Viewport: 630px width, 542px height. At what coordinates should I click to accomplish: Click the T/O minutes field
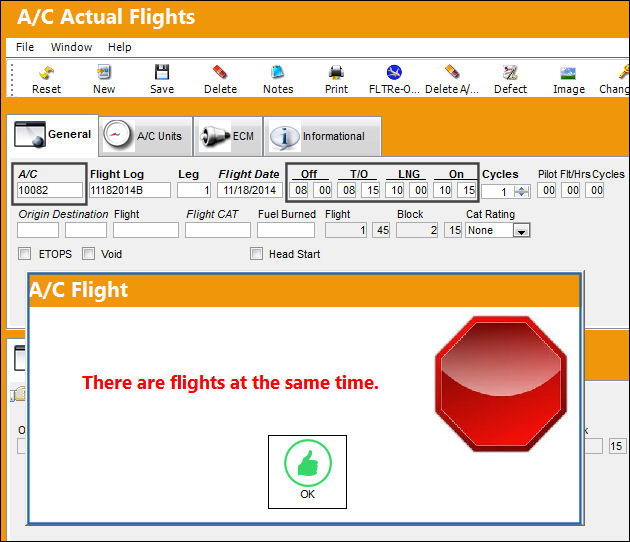[x=371, y=190]
